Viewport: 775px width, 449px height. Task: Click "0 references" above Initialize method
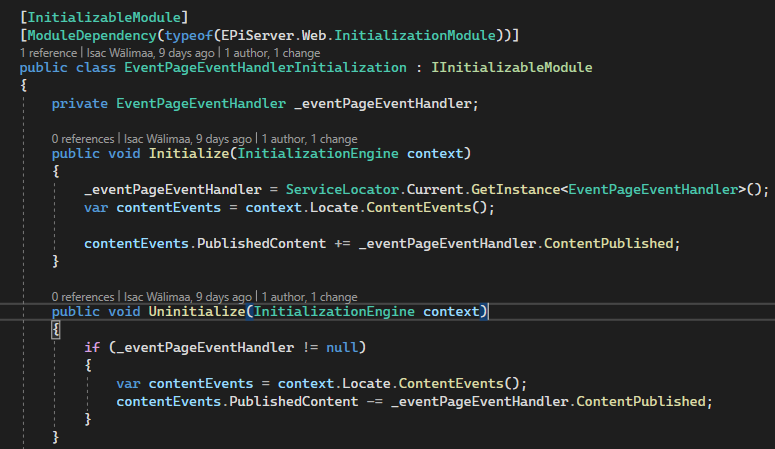pos(83,139)
